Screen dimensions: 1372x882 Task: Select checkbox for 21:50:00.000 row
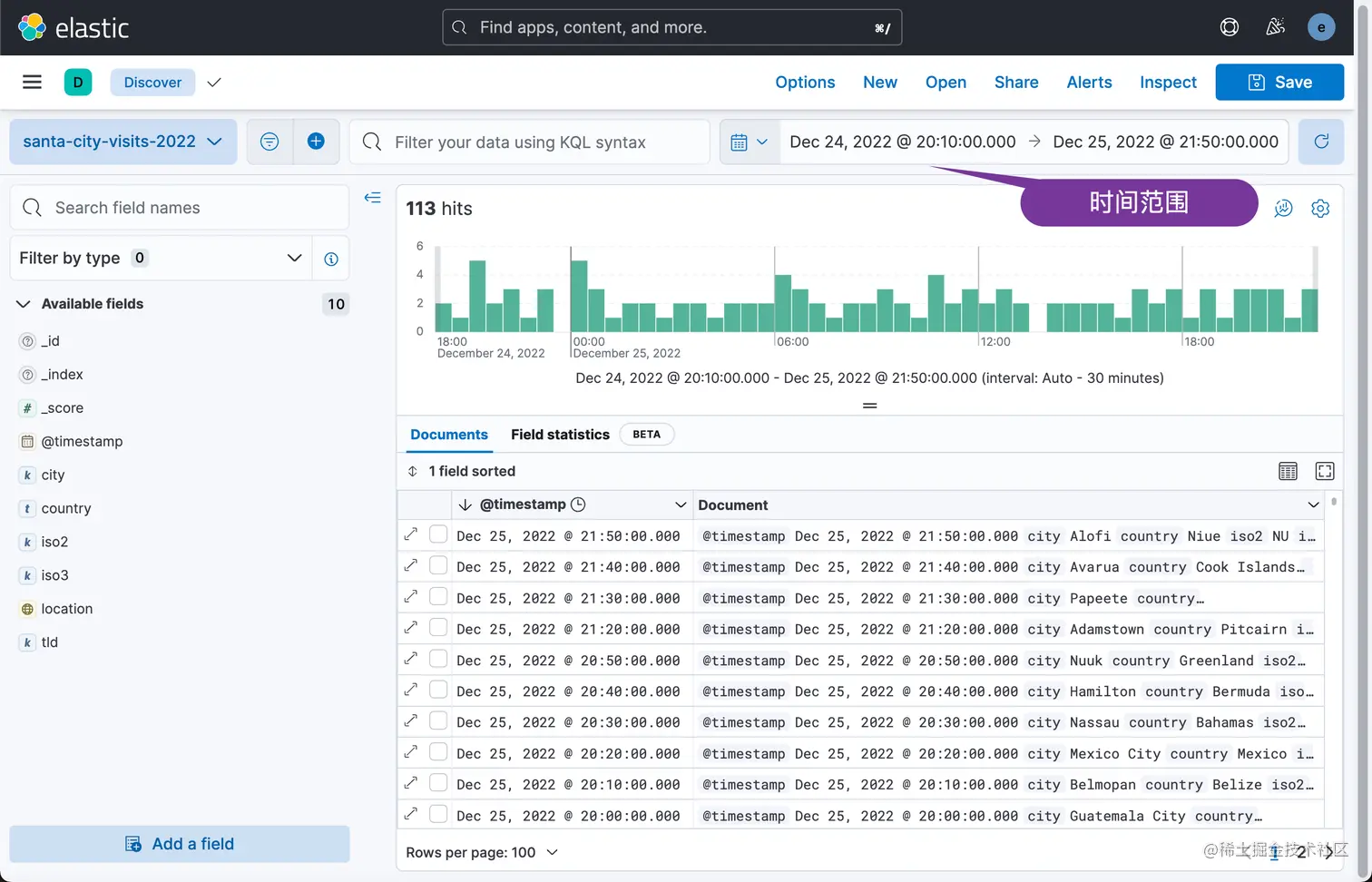438,534
